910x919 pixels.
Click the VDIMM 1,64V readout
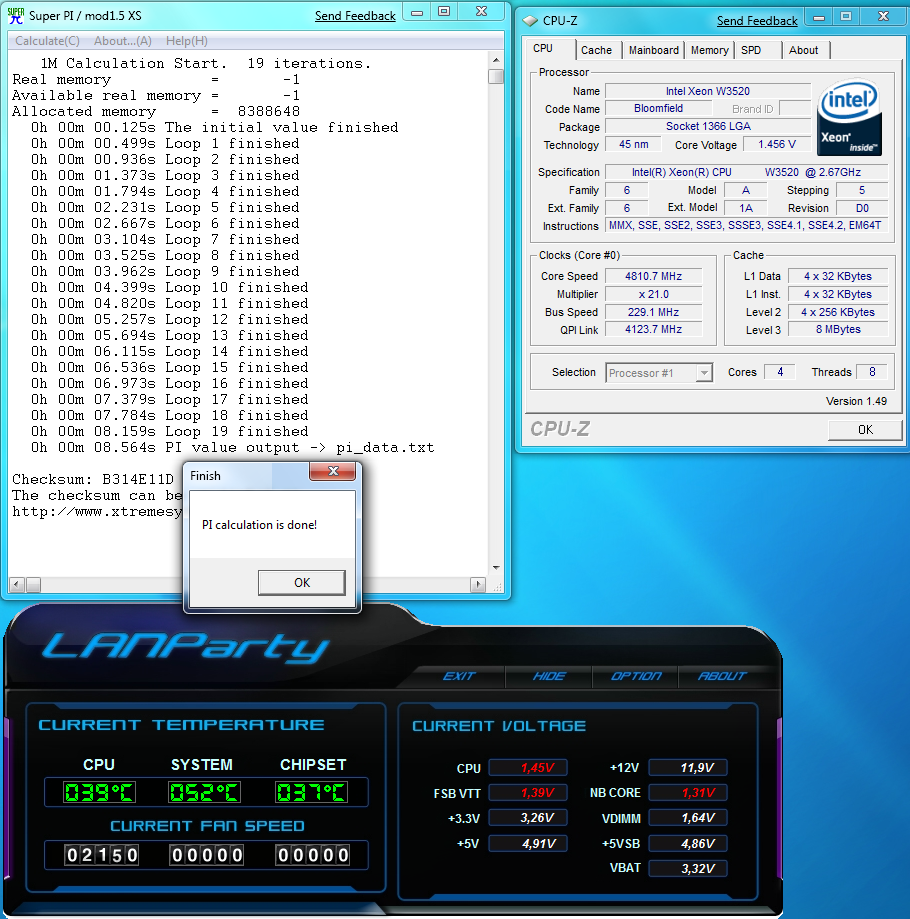click(x=689, y=818)
